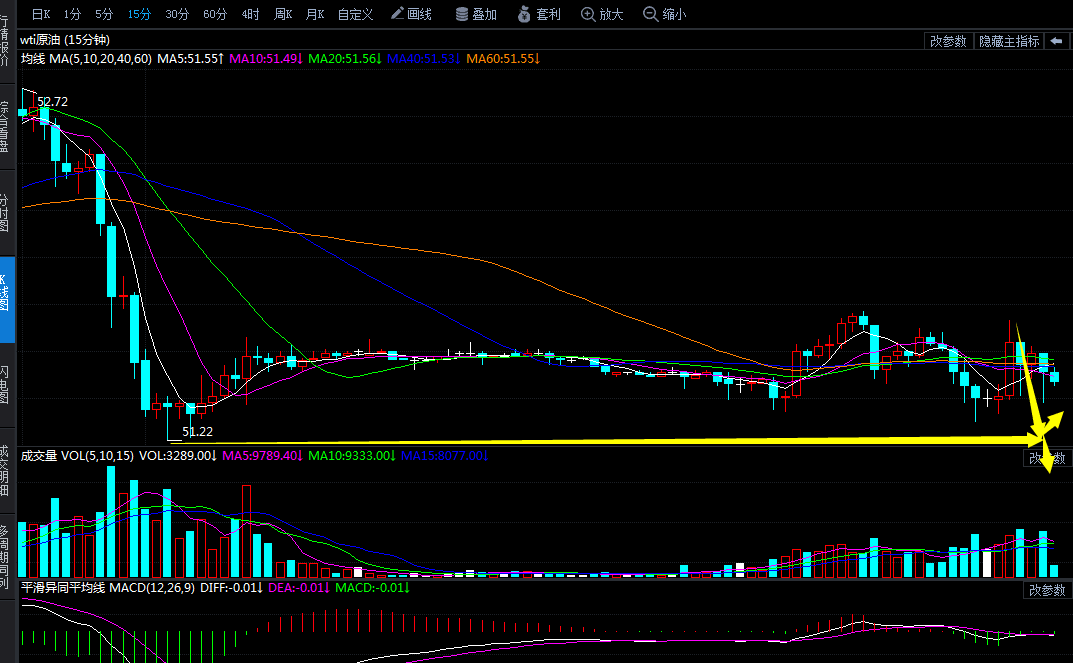The height and width of the screenshot is (663, 1073).
Task: Select the 1分 timeframe
Action: (x=72, y=14)
